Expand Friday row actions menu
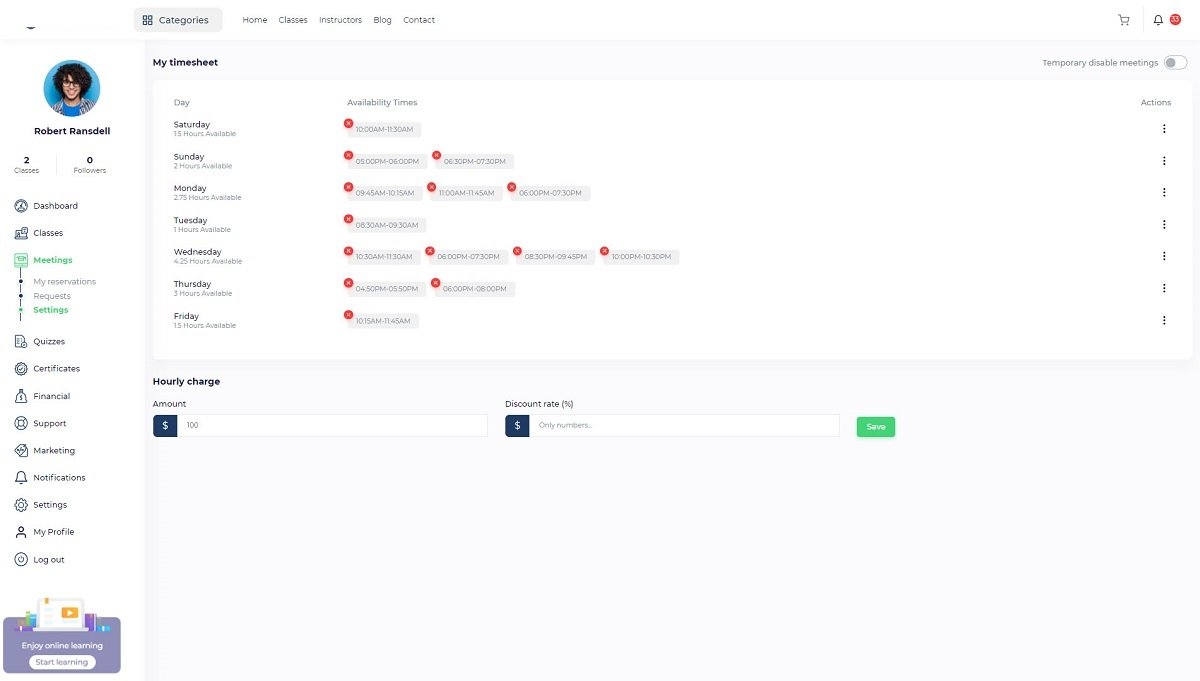Image resolution: width=1200 pixels, height=681 pixels. (x=1164, y=320)
